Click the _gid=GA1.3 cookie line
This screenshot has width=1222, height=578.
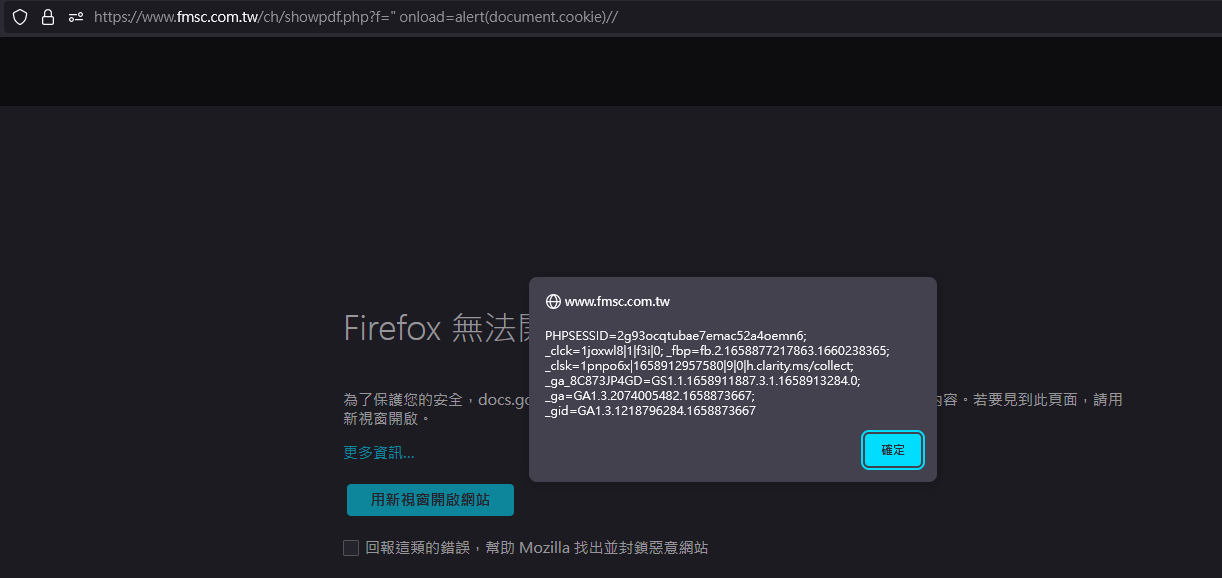[x=650, y=410]
